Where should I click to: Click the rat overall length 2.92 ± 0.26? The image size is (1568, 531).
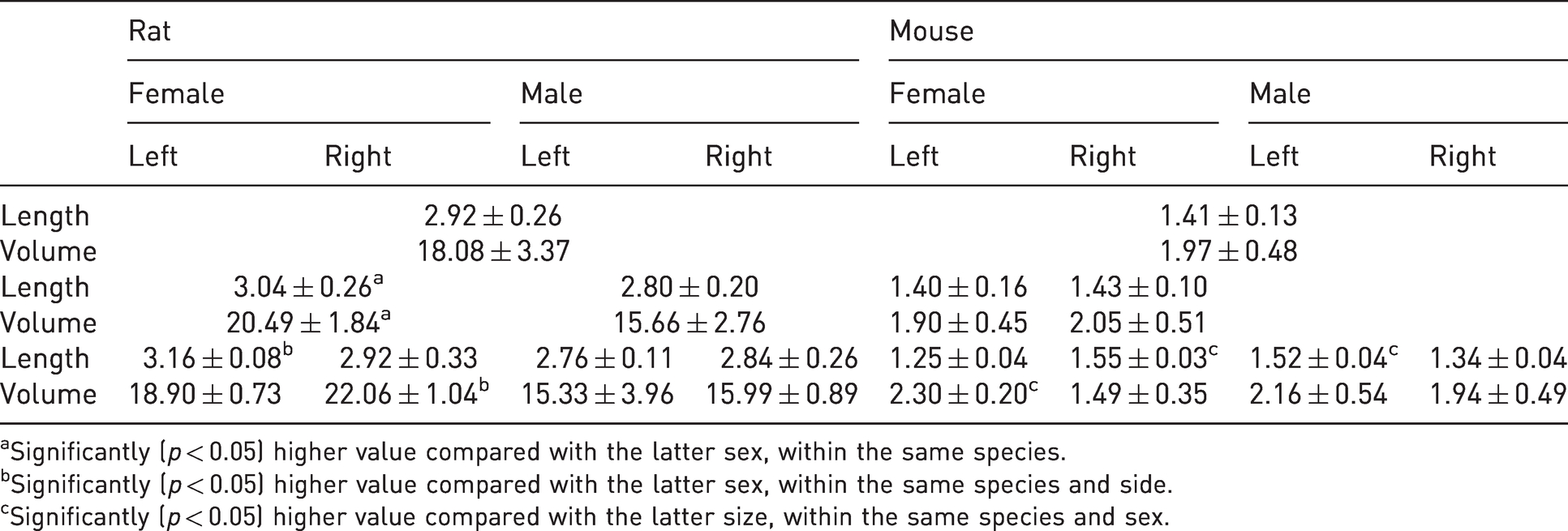click(493, 216)
